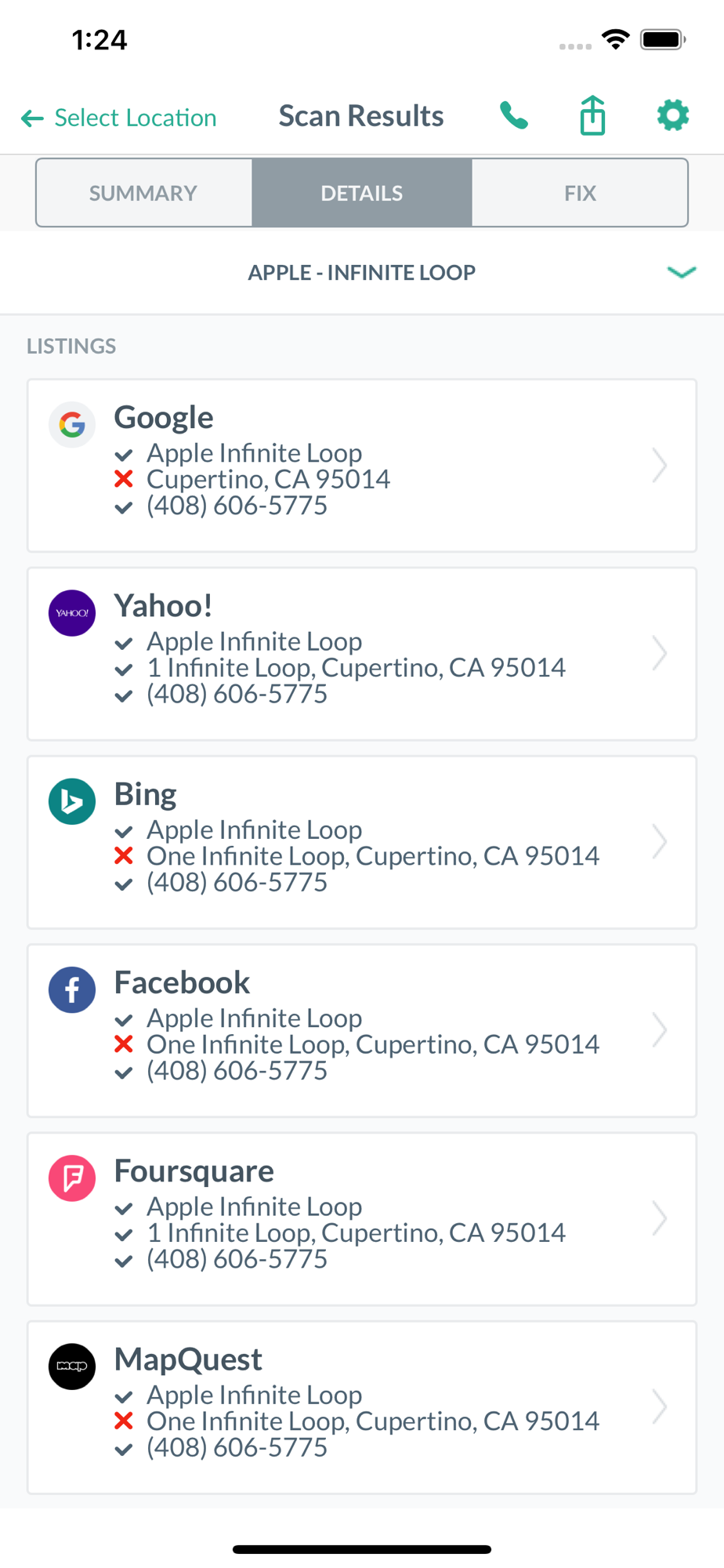
Task: Tap the green phone call icon
Action: point(514,116)
